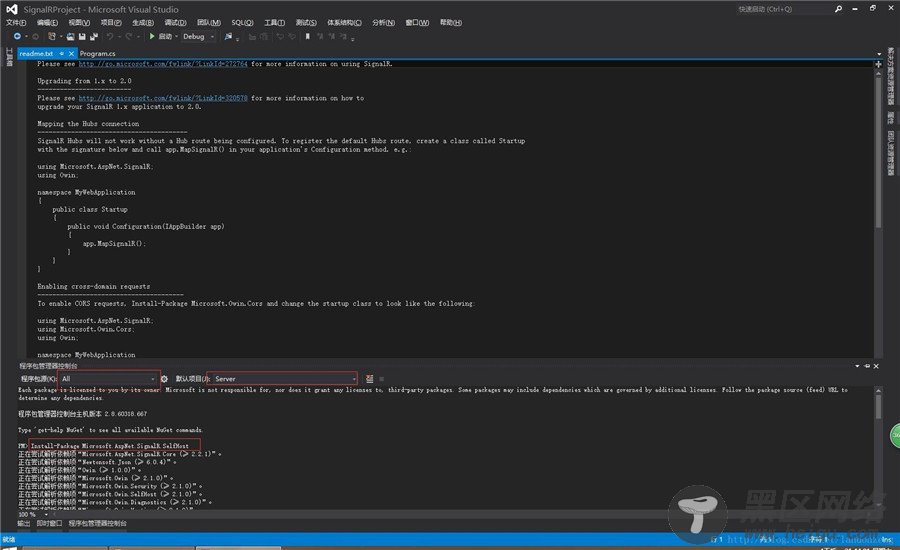Open console panel window position menu
Image resolution: width=900 pixels, height=550 pixels.
858,366
